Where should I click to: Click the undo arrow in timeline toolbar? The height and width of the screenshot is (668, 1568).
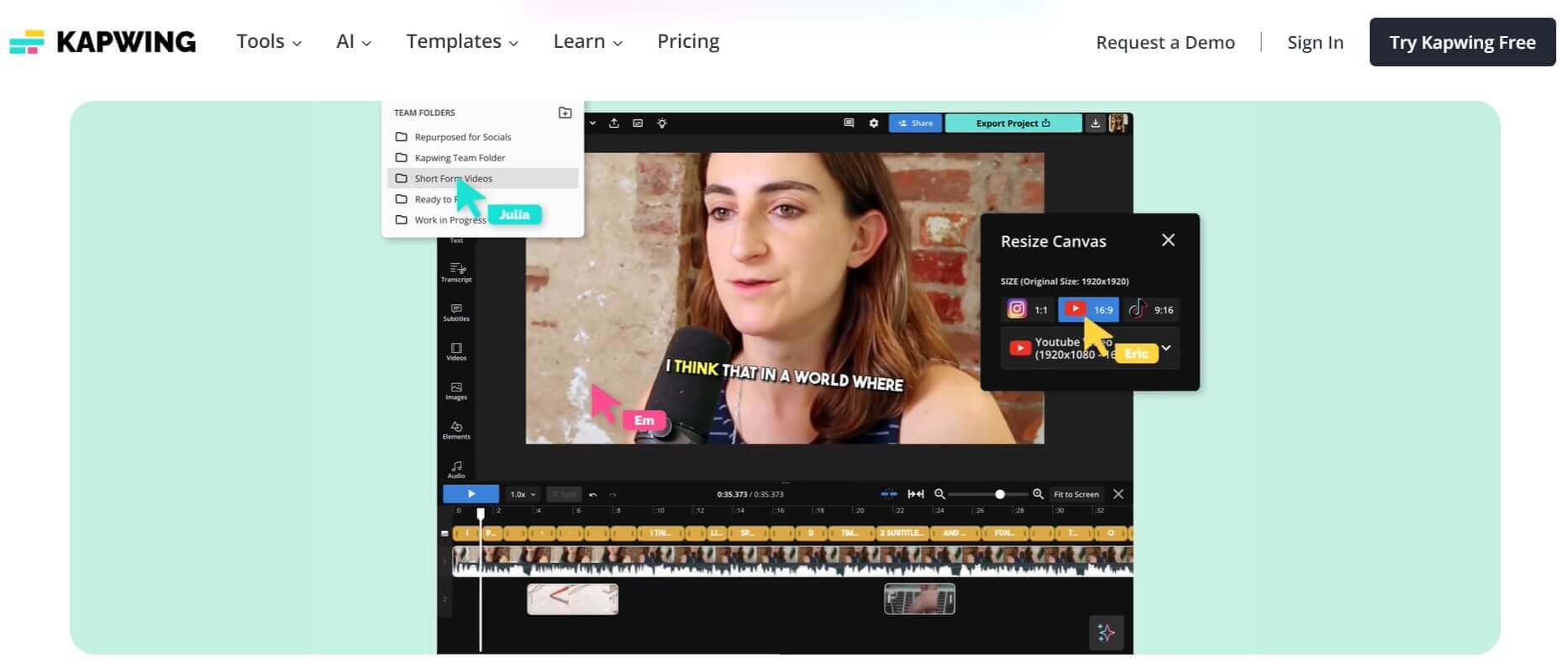pyautogui.click(x=593, y=495)
